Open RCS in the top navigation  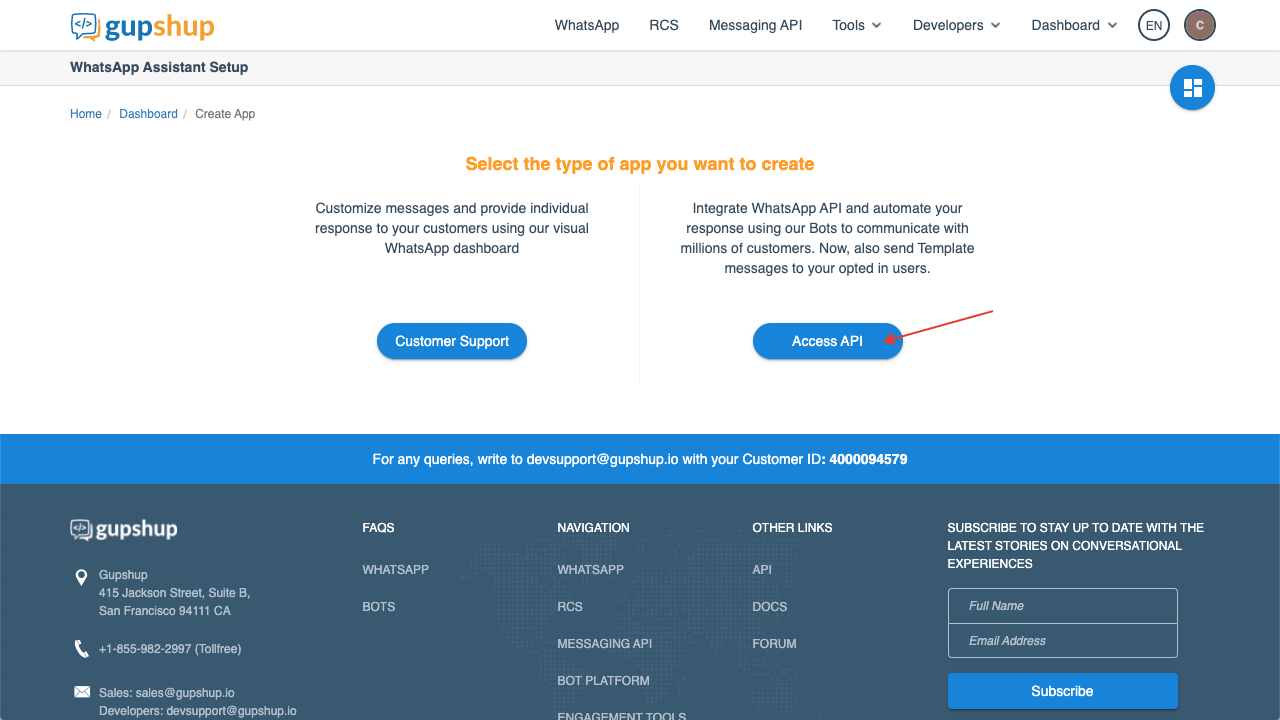(x=664, y=25)
